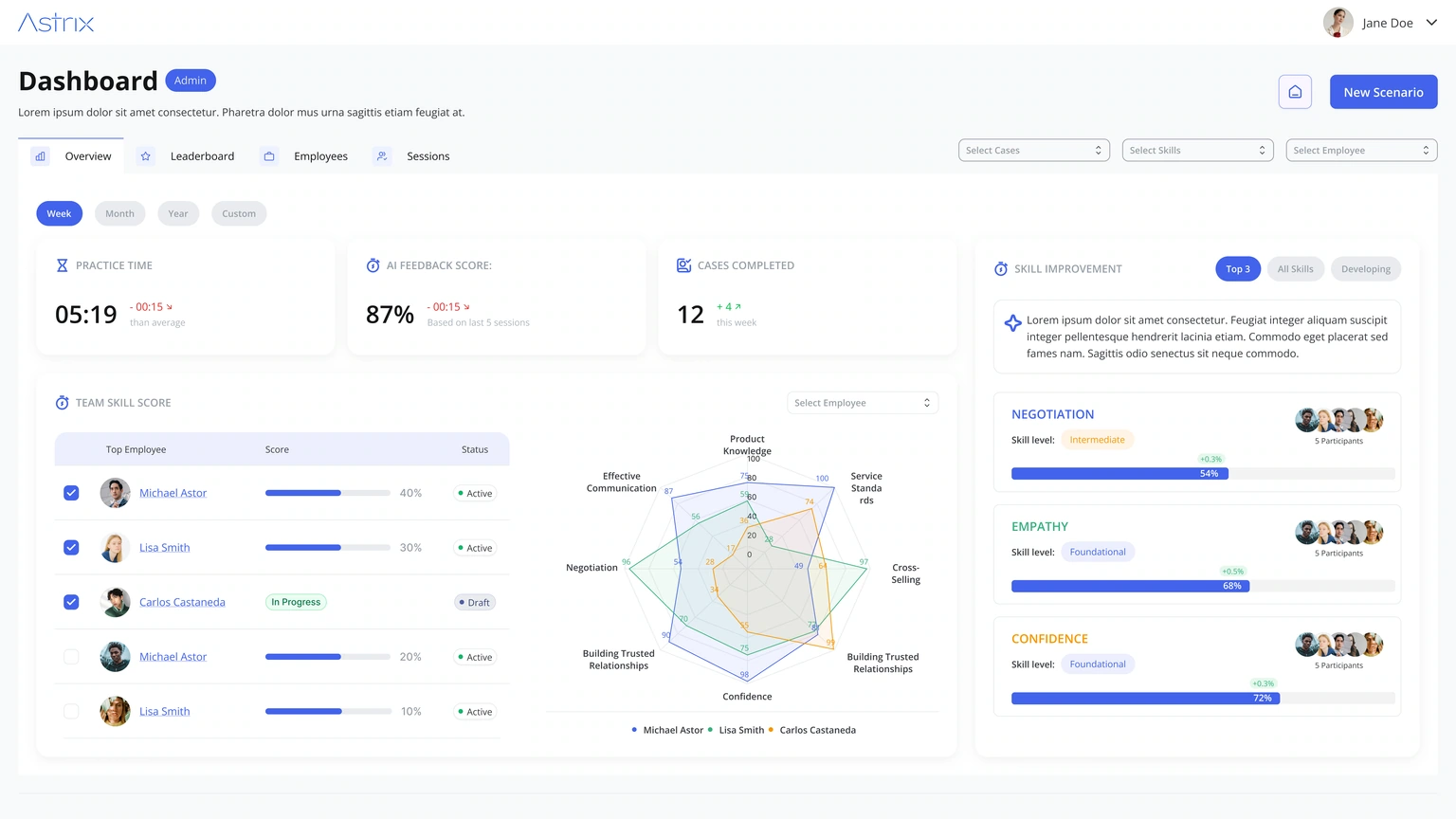Click the Astrix logo

(x=56, y=23)
